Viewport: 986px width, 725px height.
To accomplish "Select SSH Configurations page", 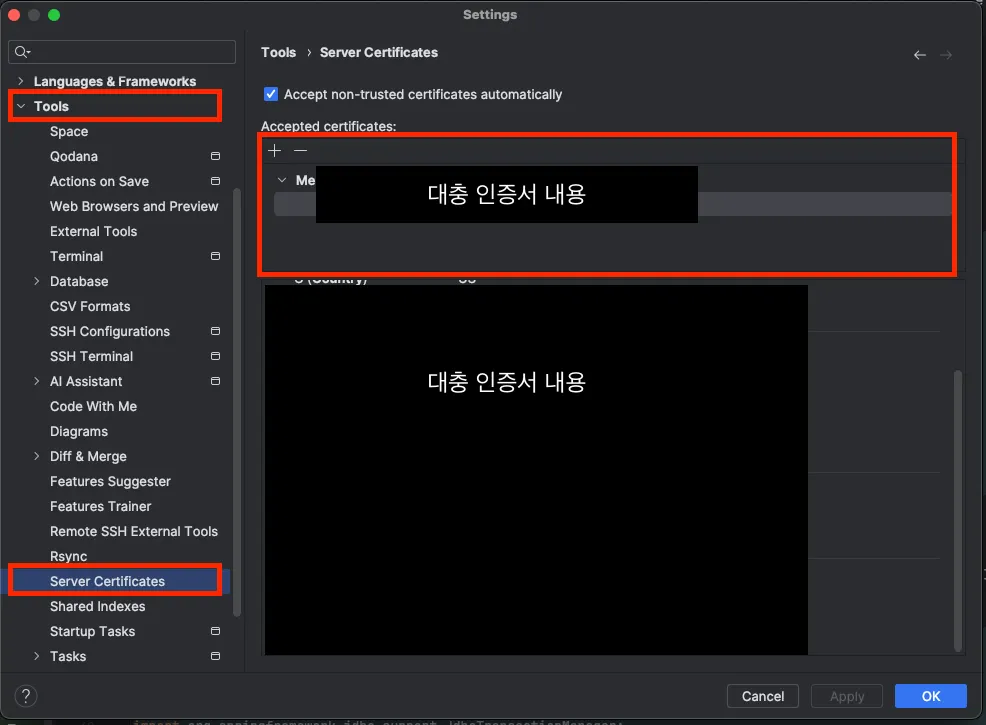I will [x=110, y=331].
